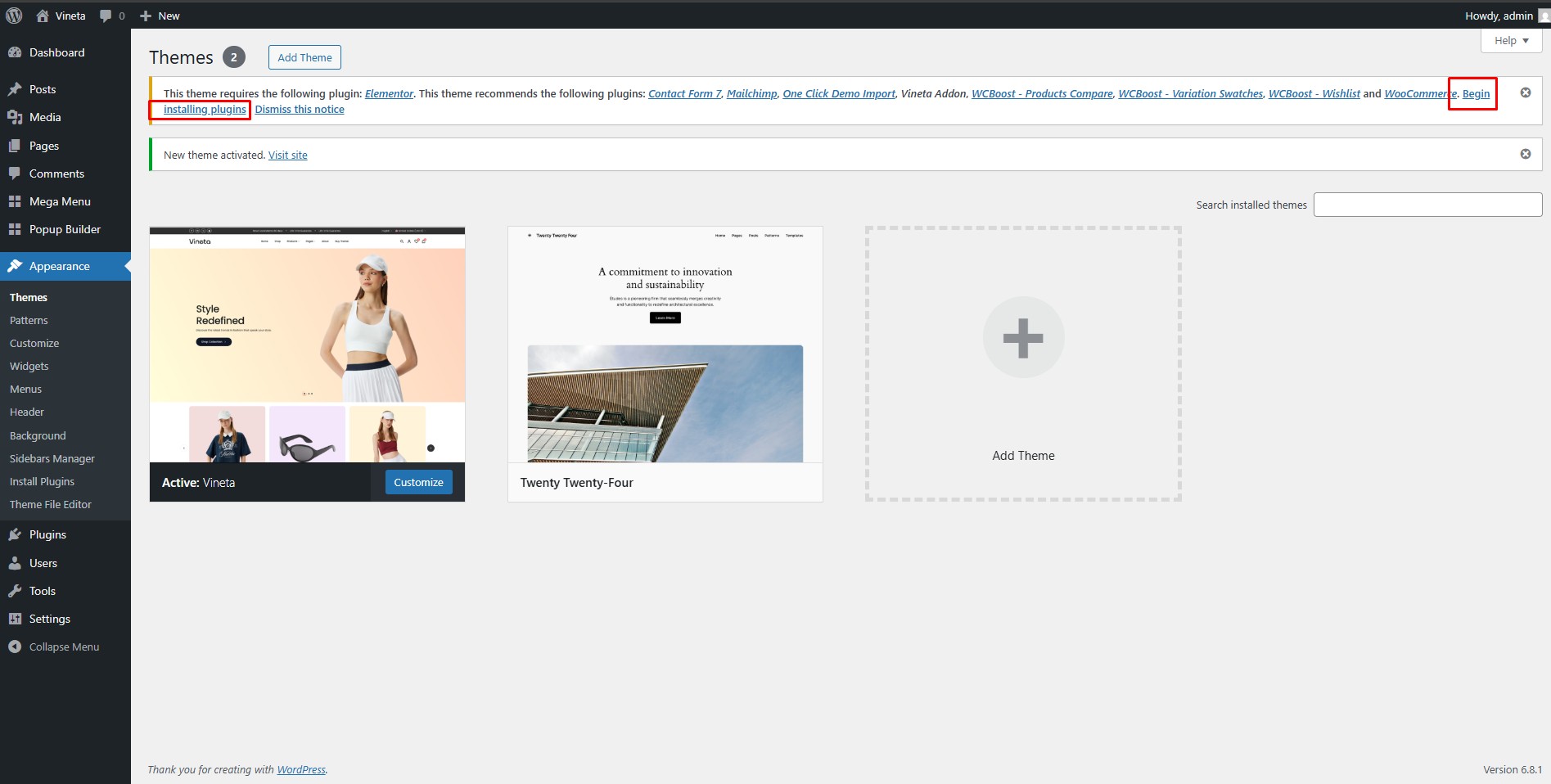Open the Customize submenu item
Screen dimensions: 1551x784
click(34, 343)
